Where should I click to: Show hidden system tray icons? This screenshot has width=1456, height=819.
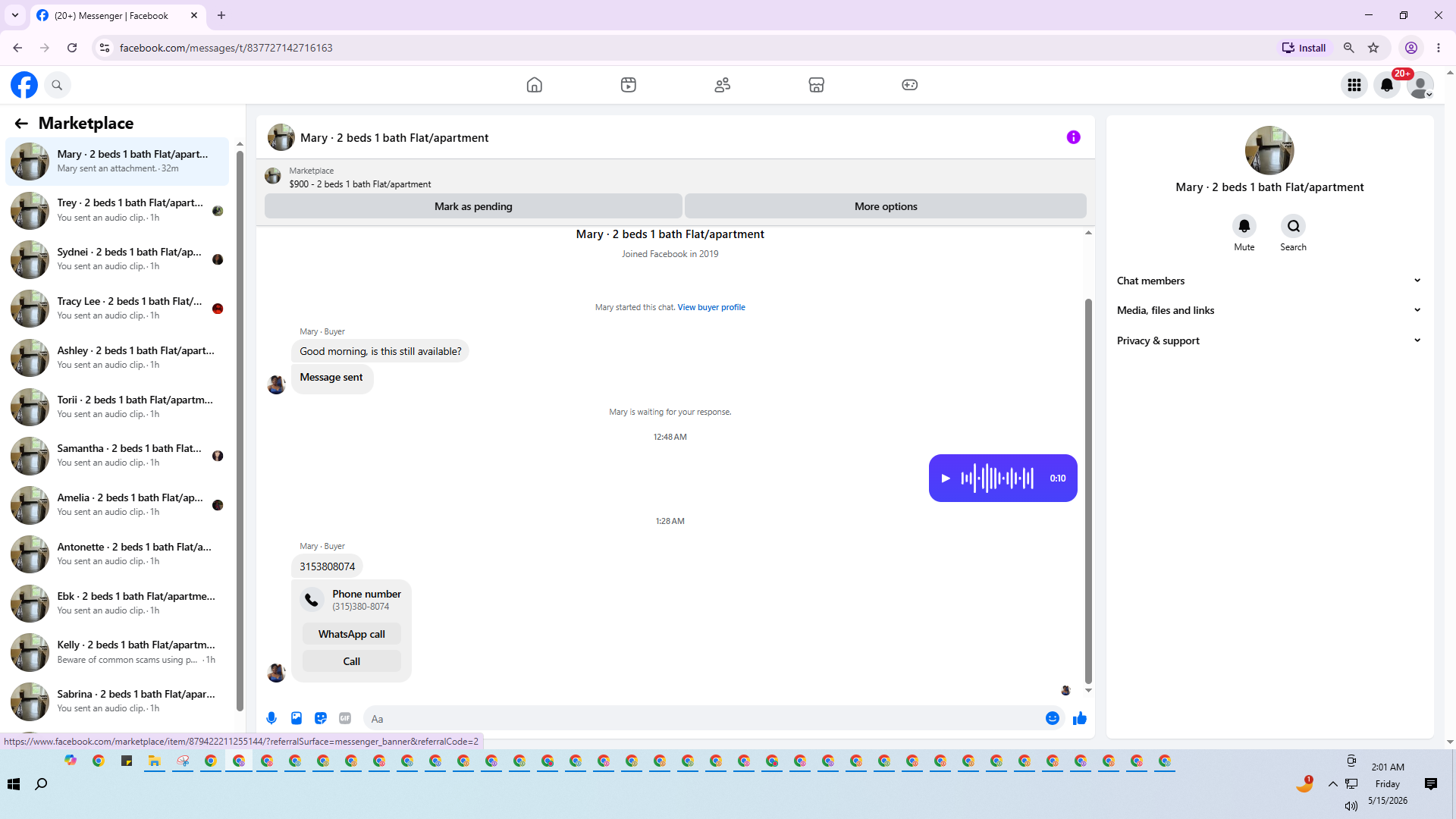1333,784
